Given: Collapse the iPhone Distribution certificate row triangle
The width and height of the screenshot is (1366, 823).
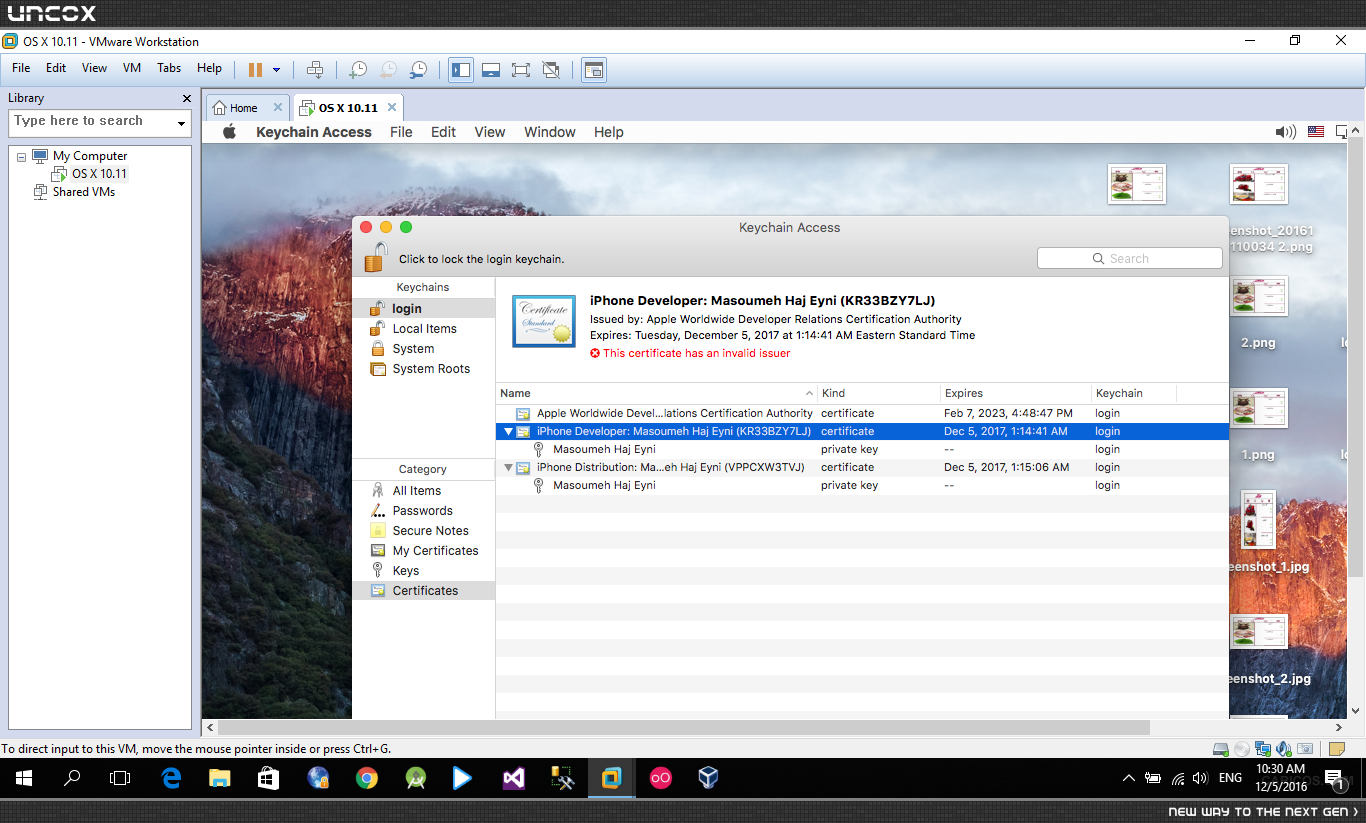Looking at the screenshot, I should [508, 468].
